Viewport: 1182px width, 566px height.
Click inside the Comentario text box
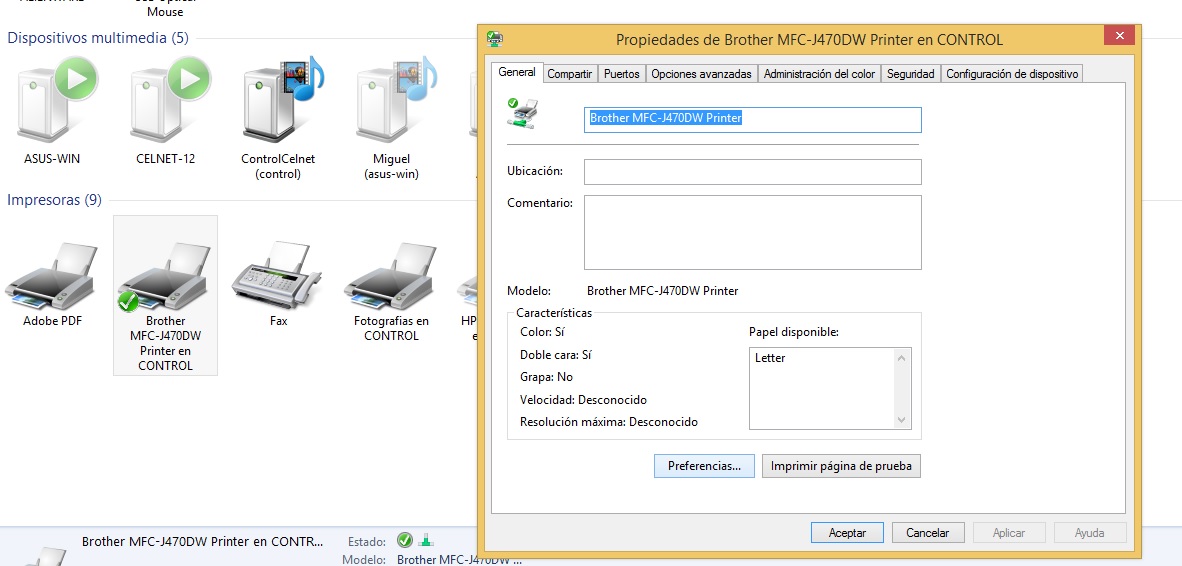(752, 232)
